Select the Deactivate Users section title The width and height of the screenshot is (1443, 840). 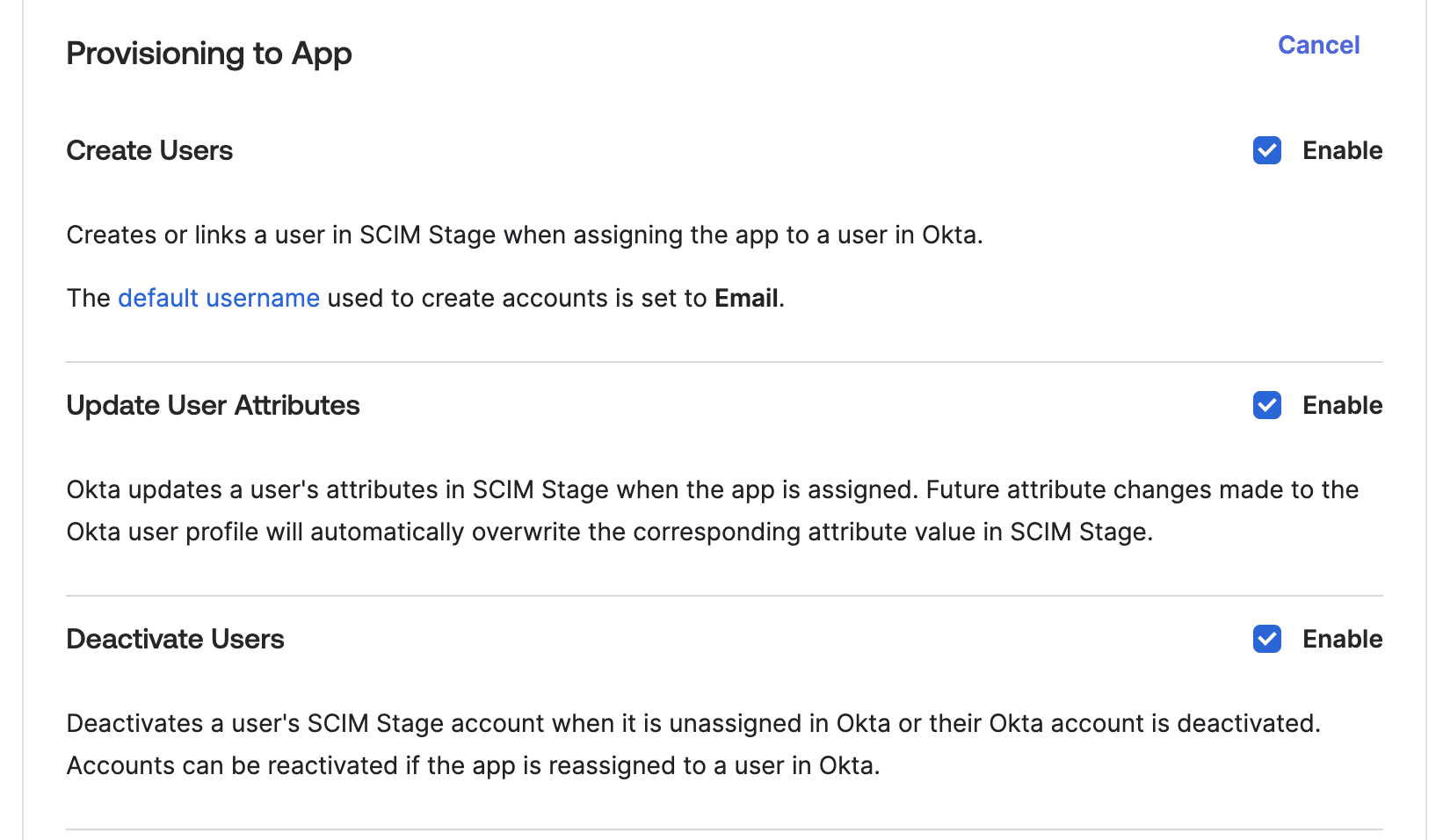tap(175, 639)
